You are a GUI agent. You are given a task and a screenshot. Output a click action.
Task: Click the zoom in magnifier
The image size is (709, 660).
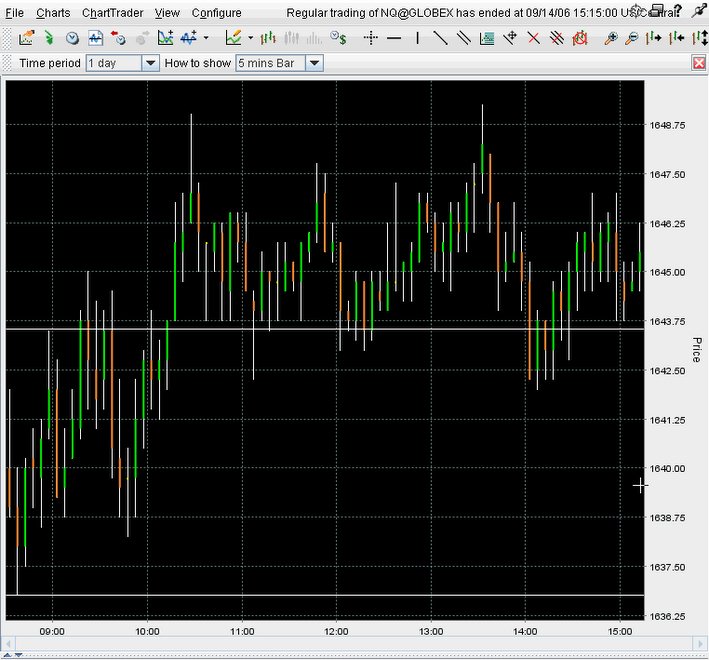click(x=611, y=38)
